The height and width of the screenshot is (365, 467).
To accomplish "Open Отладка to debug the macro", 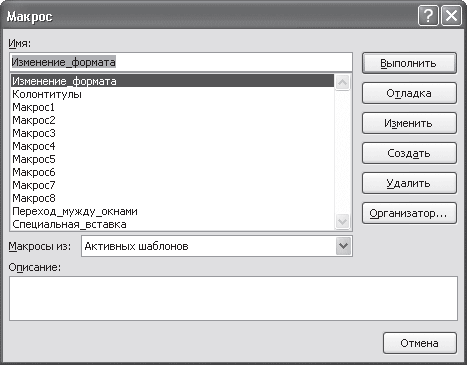I will point(409,93).
